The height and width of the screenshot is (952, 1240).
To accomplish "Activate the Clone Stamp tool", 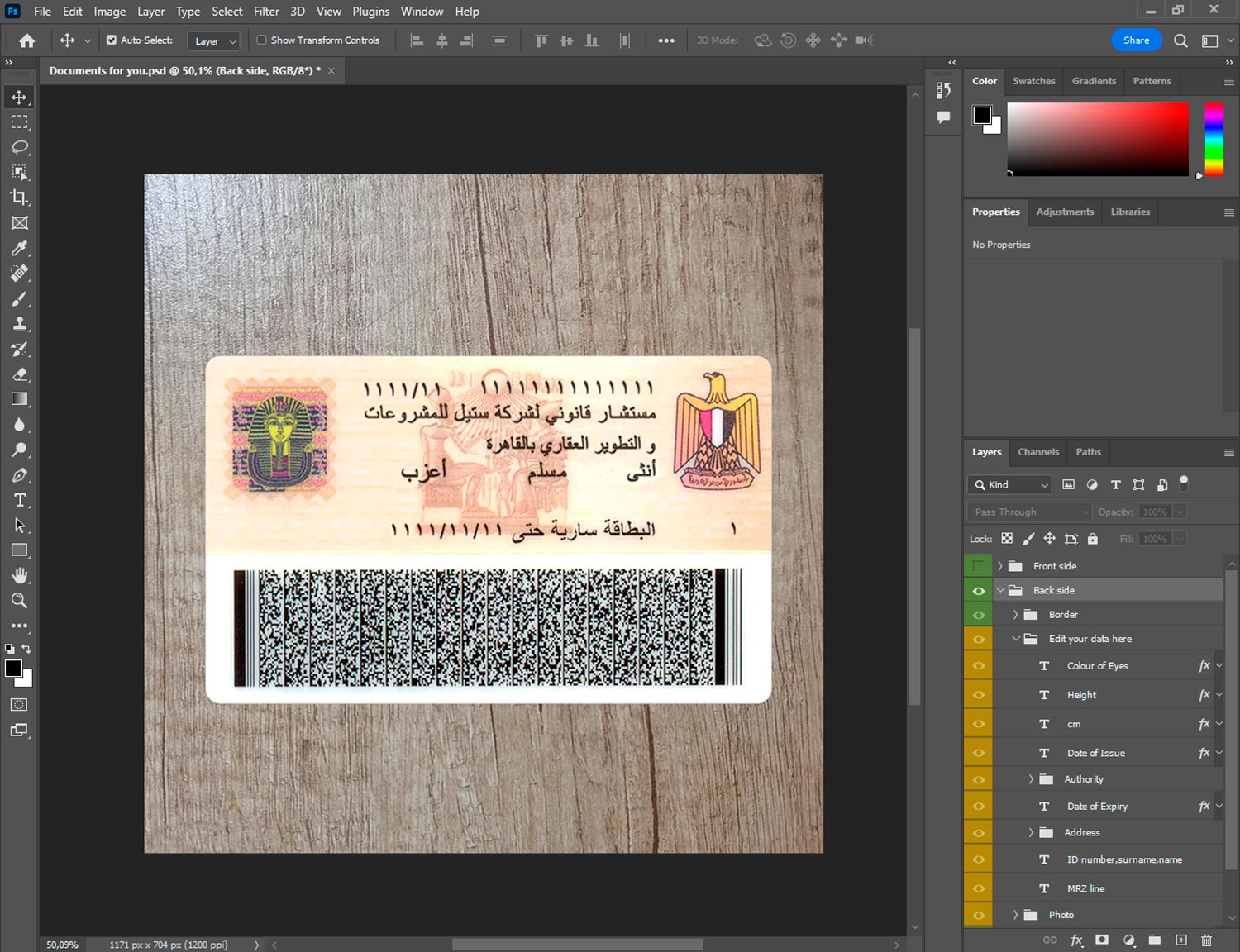I will pyautogui.click(x=19, y=324).
